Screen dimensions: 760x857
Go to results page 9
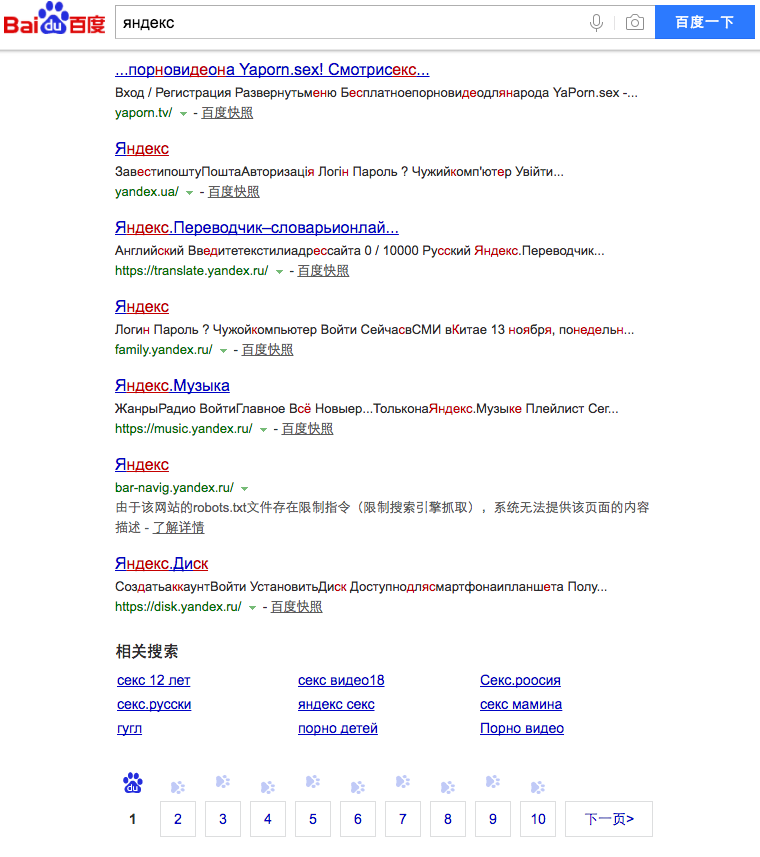point(493,819)
